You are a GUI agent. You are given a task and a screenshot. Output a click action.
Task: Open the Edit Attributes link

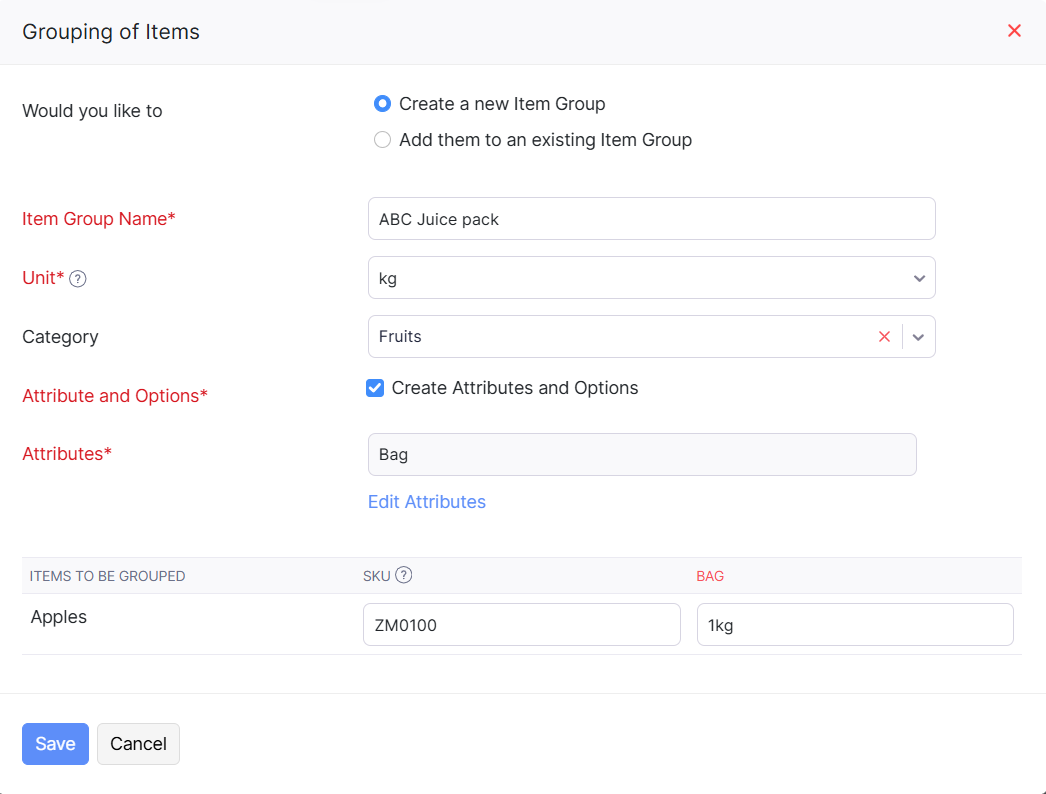pyautogui.click(x=427, y=502)
